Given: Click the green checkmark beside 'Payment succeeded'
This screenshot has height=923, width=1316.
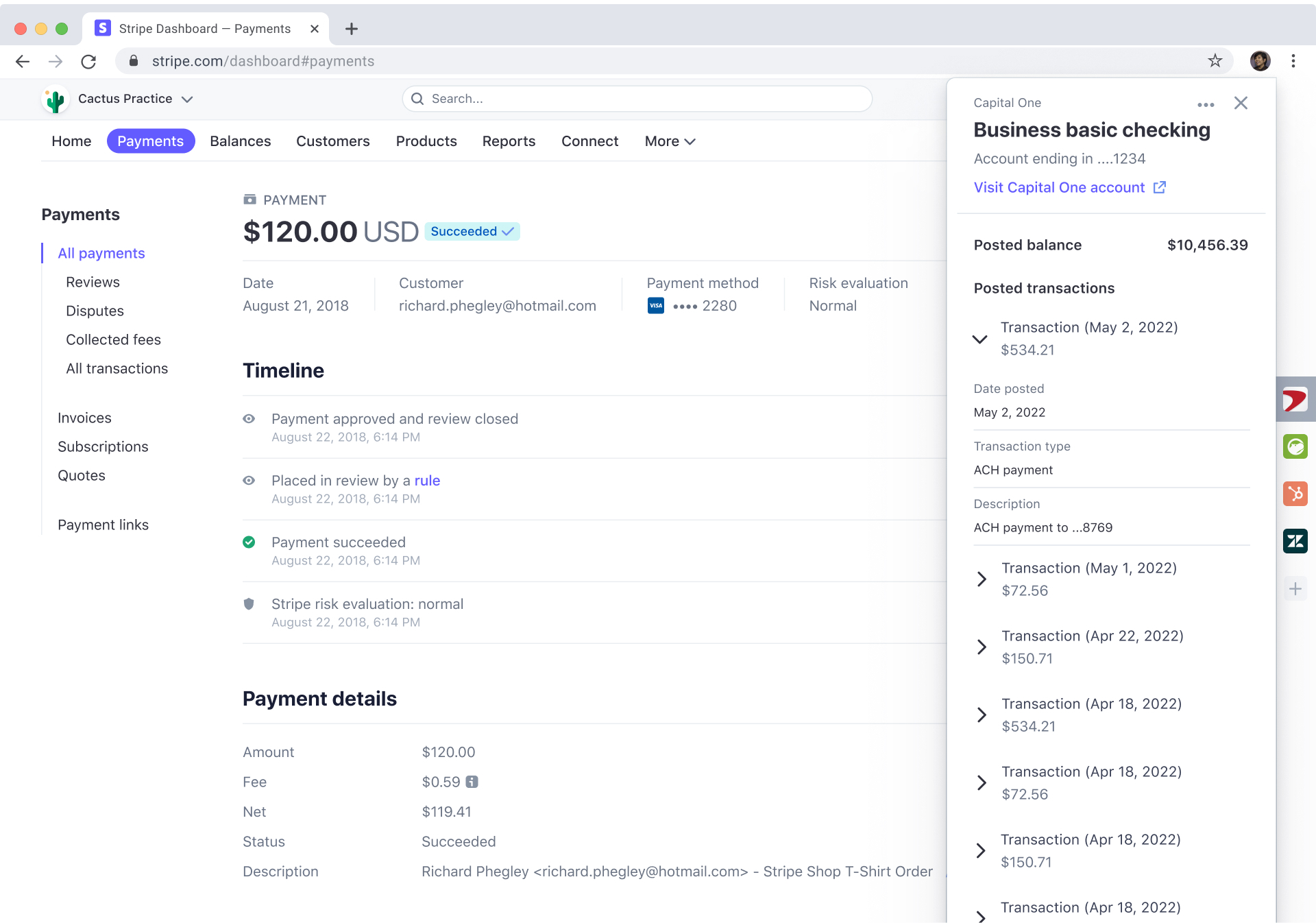Looking at the screenshot, I should click(x=249, y=542).
